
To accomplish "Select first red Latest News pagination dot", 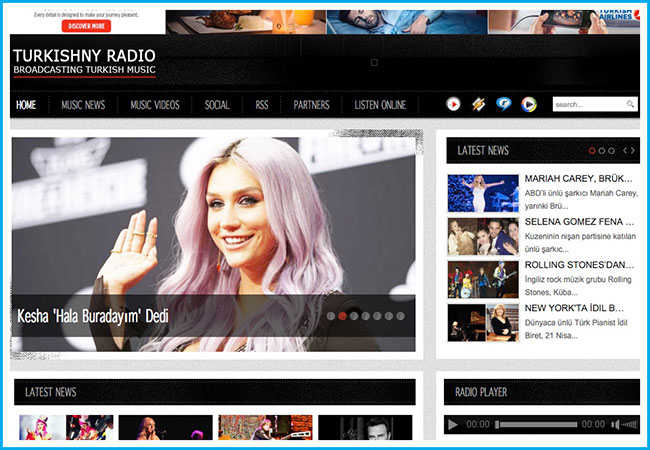I will 592,151.
